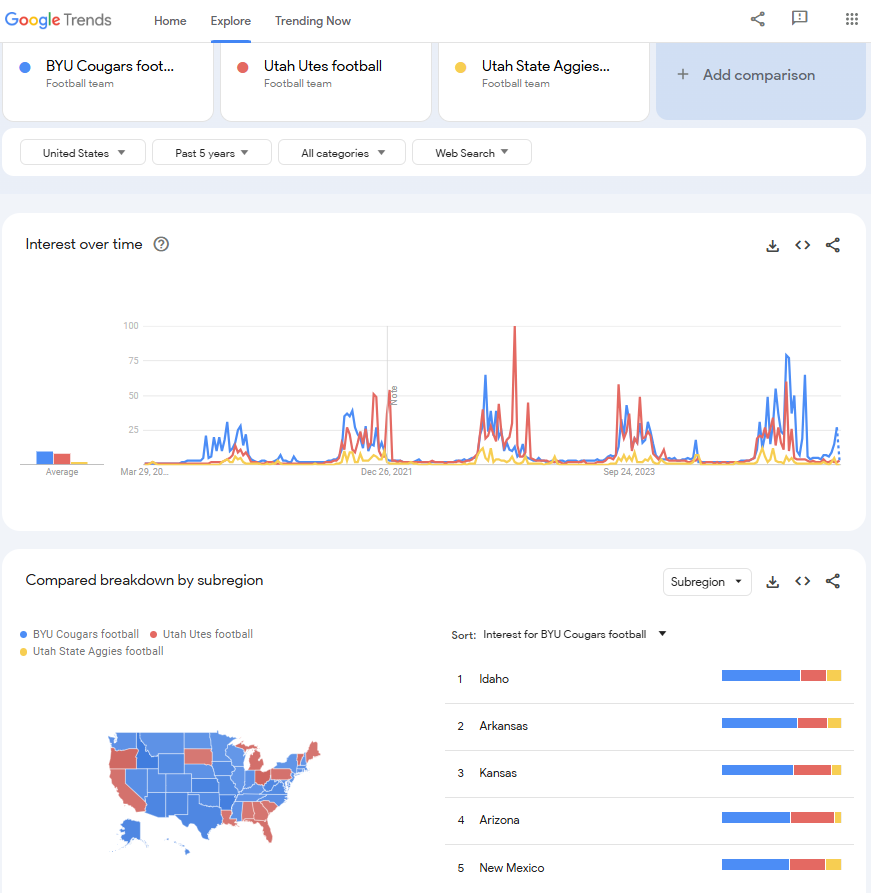Open the Google apps grid icon
Screen dimensions: 871x893
(x=852, y=19)
